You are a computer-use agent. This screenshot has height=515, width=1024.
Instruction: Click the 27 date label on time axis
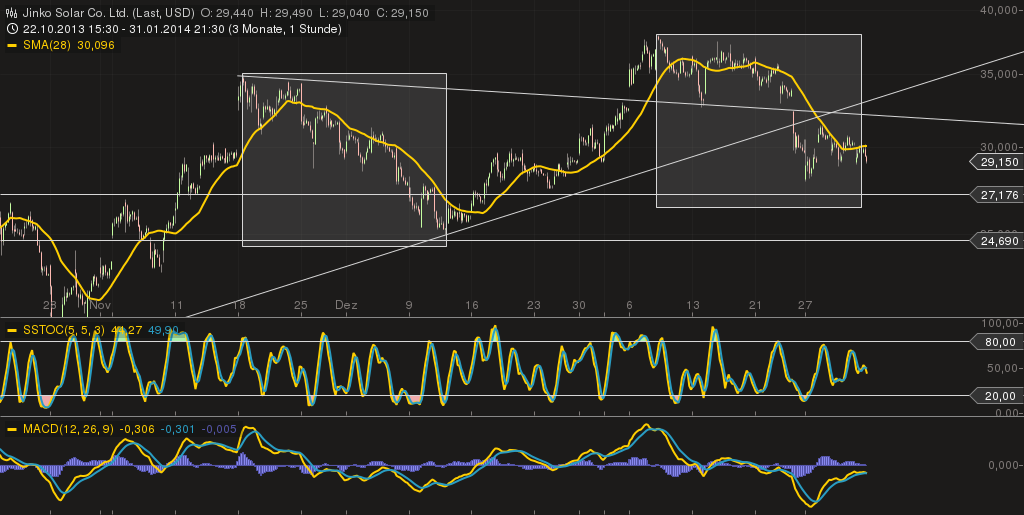pyautogui.click(x=805, y=305)
